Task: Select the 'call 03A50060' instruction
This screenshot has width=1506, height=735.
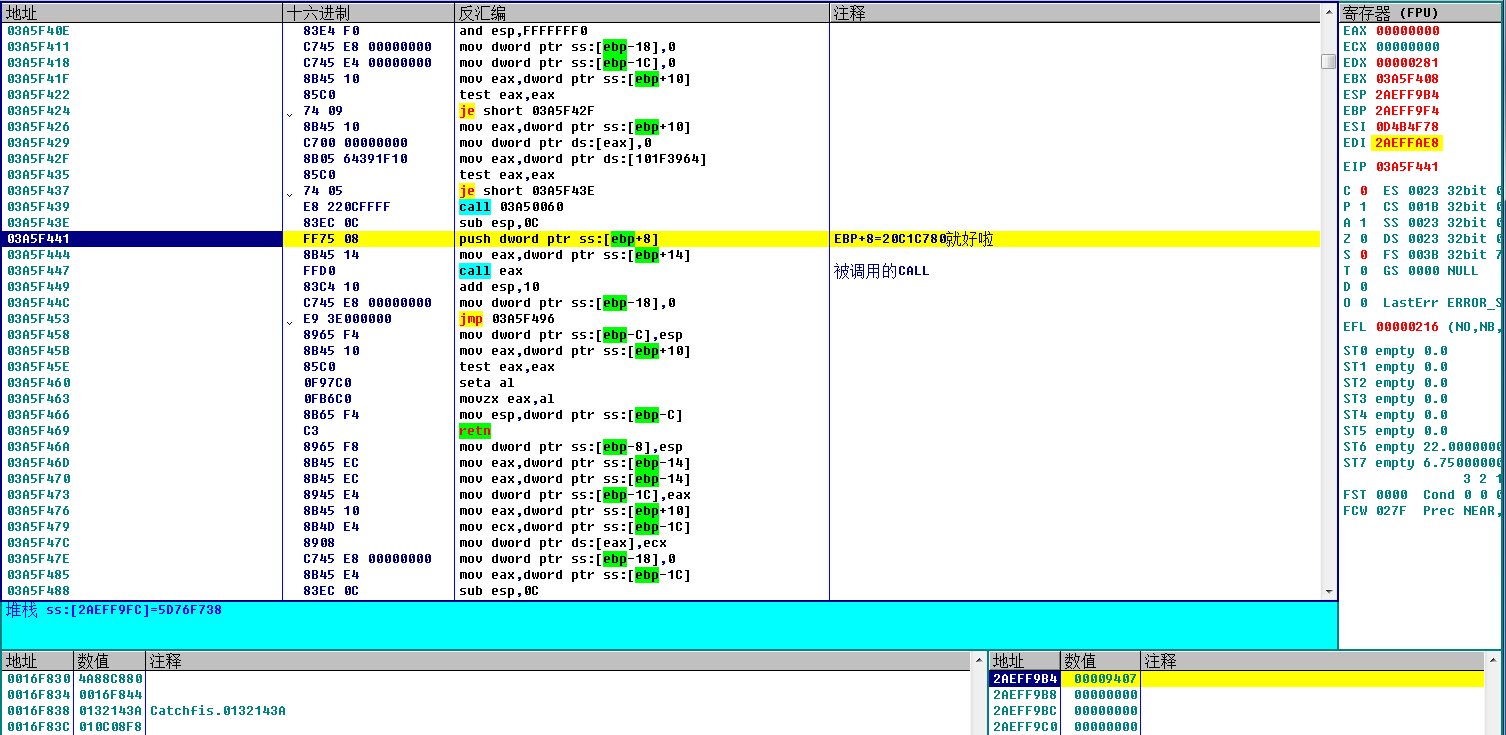Action: pyautogui.click(x=511, y=207)
